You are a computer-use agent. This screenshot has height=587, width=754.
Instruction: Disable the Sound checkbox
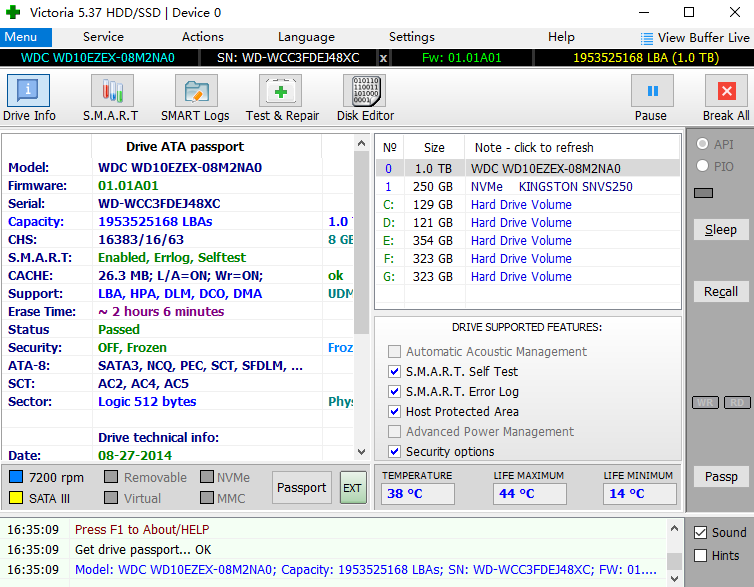[701, 532]
